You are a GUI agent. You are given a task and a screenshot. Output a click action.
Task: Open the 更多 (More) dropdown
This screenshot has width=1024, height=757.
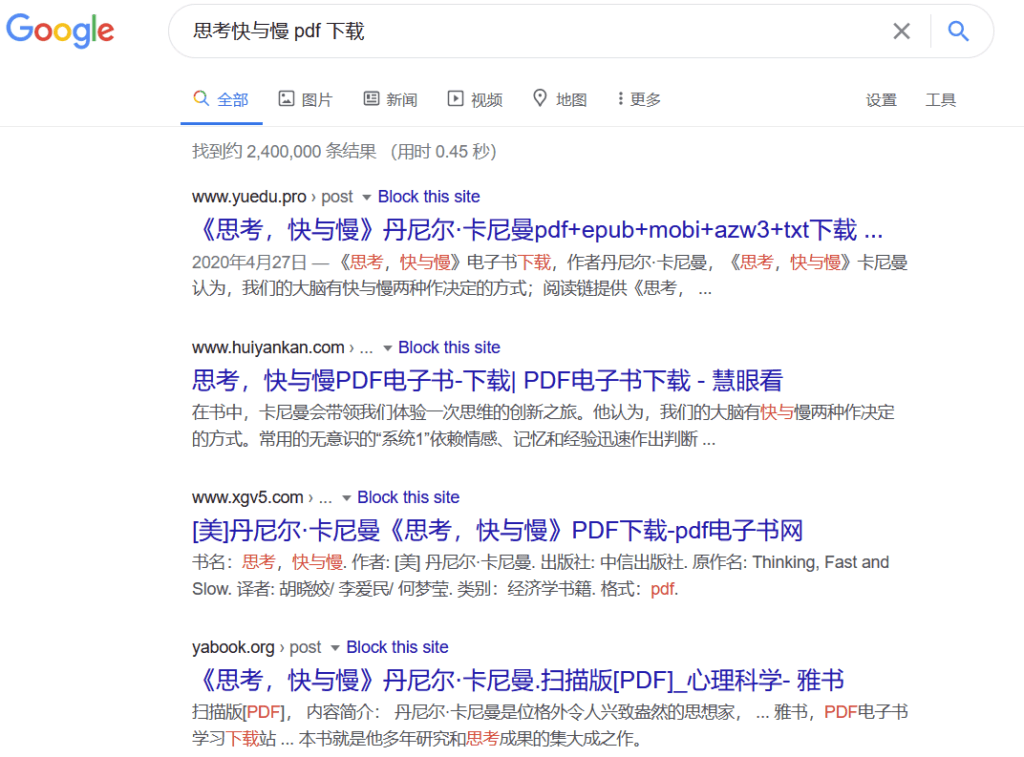[645, 99]
